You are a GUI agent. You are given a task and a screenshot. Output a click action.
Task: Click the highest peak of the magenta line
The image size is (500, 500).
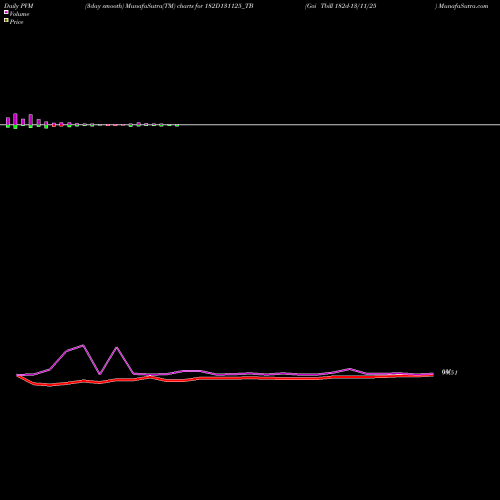[83, 345]
